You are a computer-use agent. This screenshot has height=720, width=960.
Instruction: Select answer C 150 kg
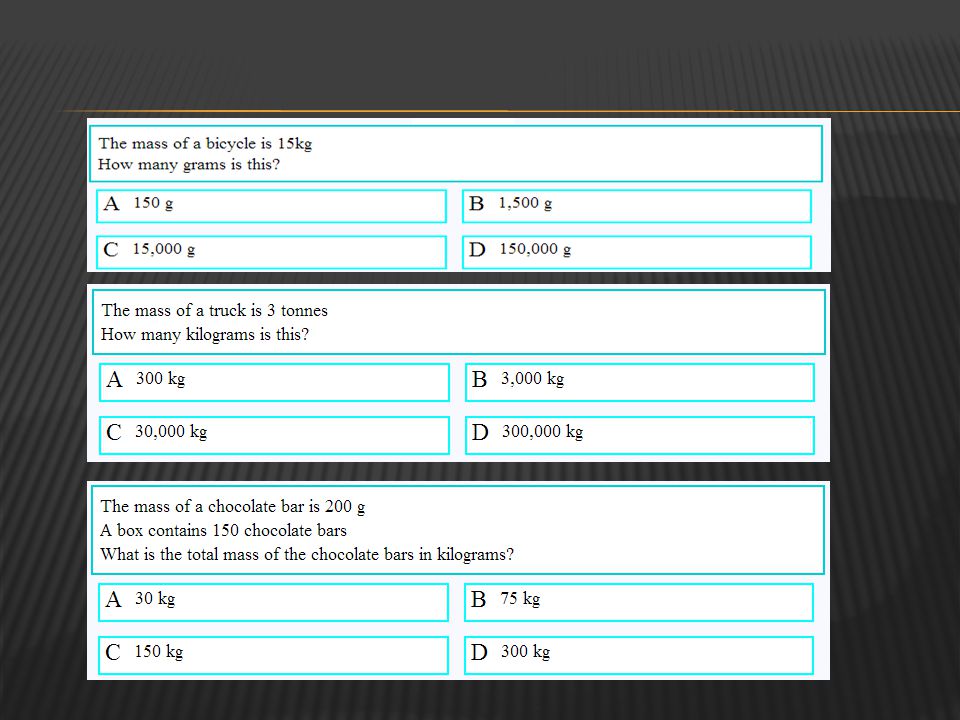273,655
